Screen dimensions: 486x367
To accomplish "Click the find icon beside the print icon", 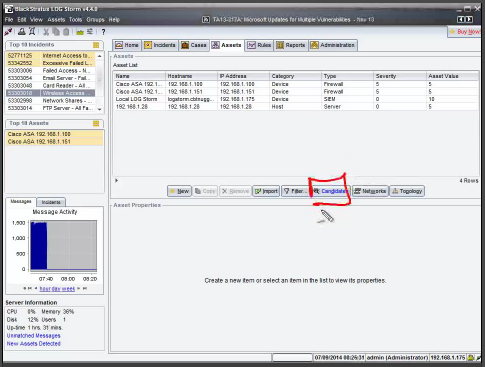I will 32,32.
